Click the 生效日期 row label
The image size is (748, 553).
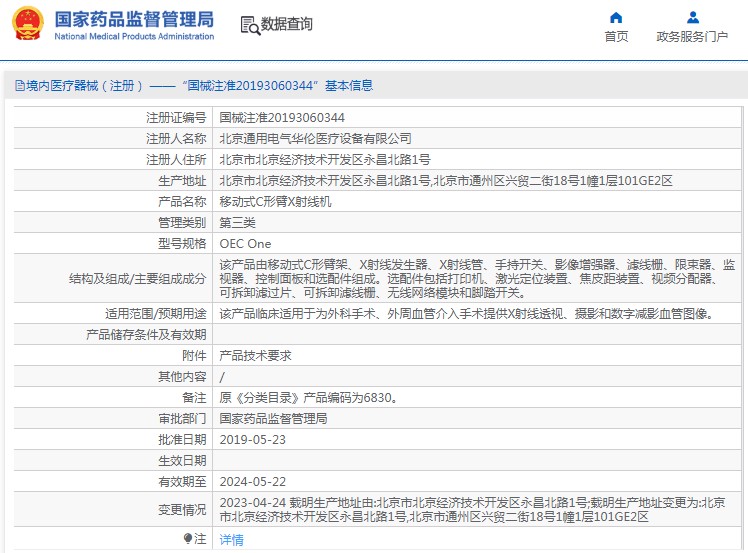coord(182,460)
